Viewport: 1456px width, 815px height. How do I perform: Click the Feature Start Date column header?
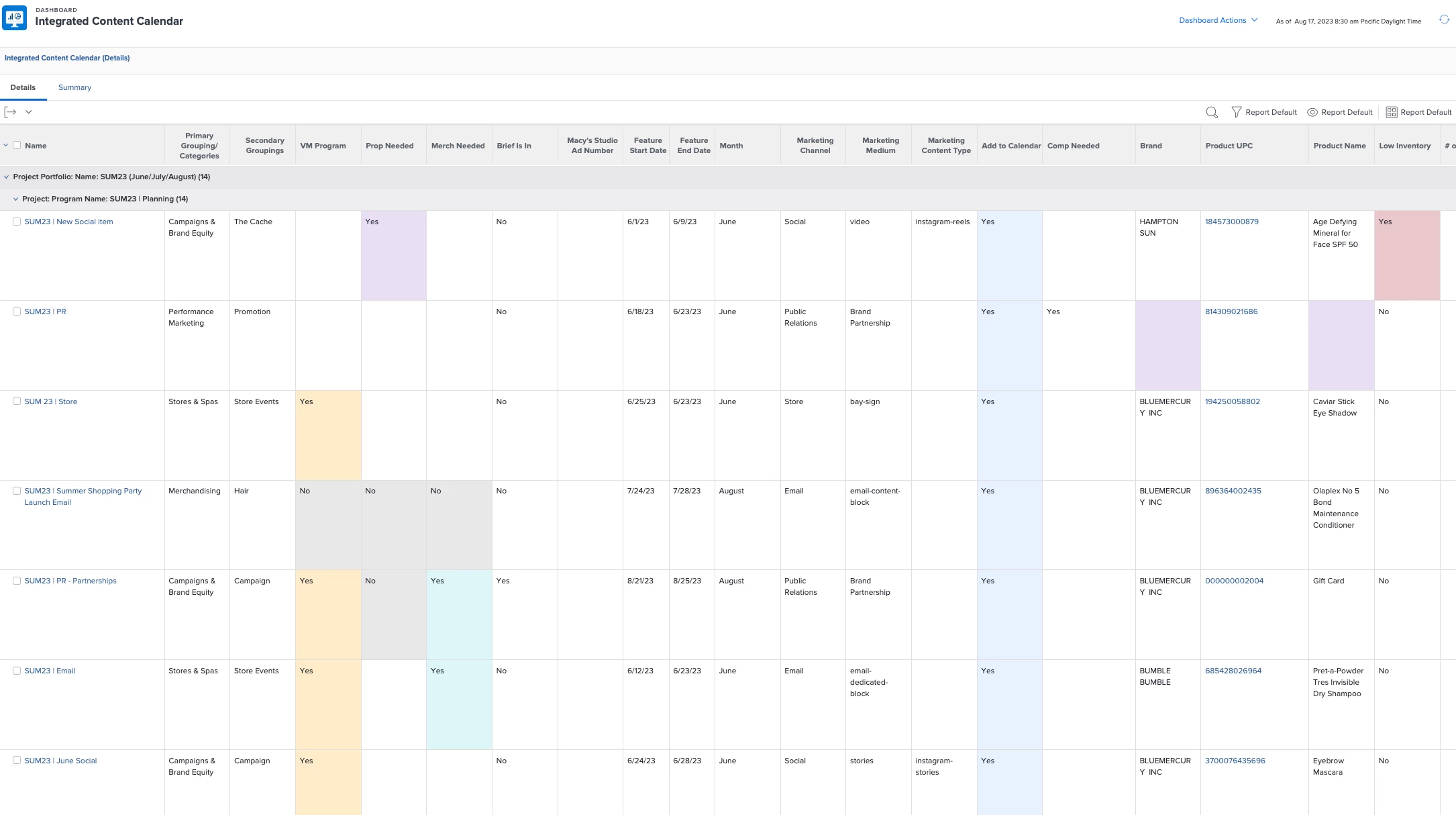click(647, 145)
